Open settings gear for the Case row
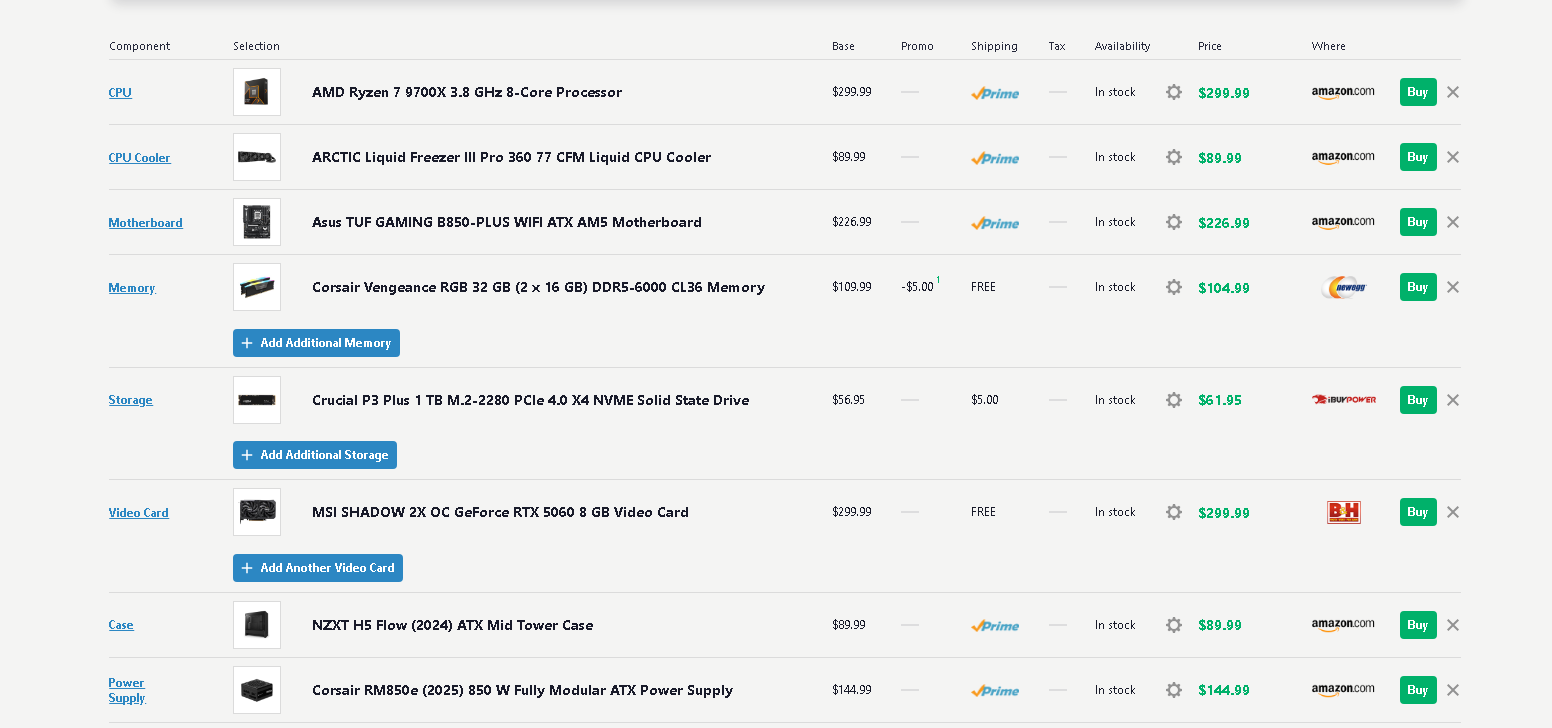 (x=1174, y=625)
